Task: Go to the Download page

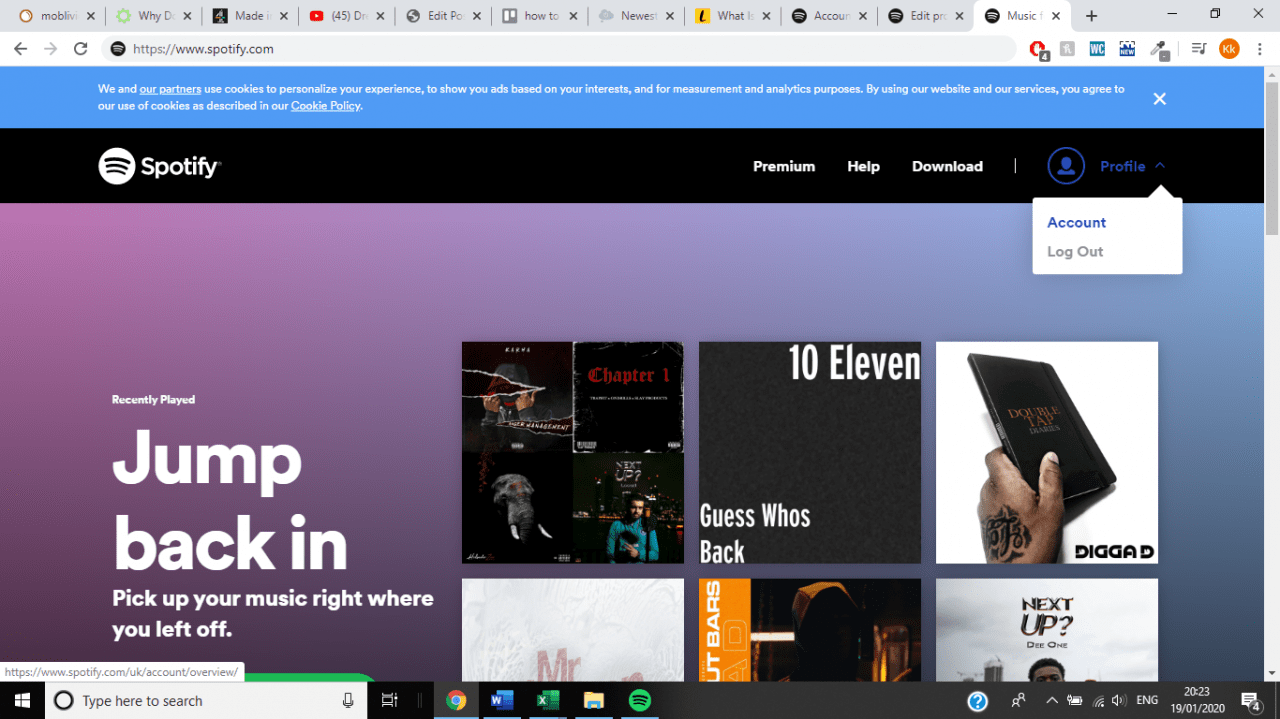Action: [947, 166]
